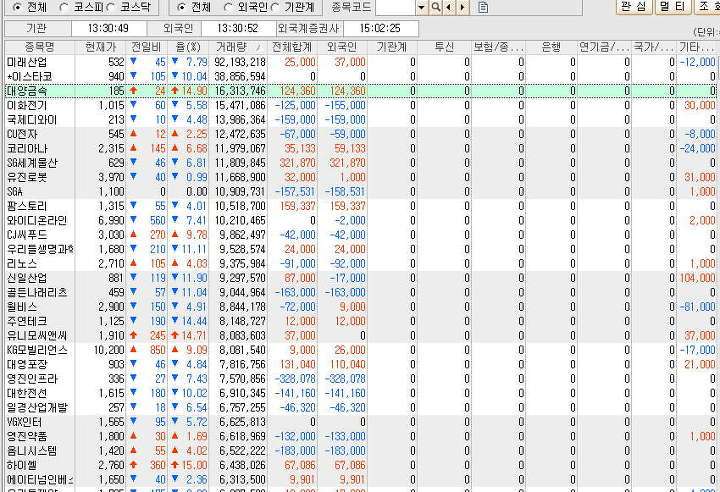The image size is (720, 492).
Task: Click the search magnifier icon beside 종목코드
Action: [436, 7]
